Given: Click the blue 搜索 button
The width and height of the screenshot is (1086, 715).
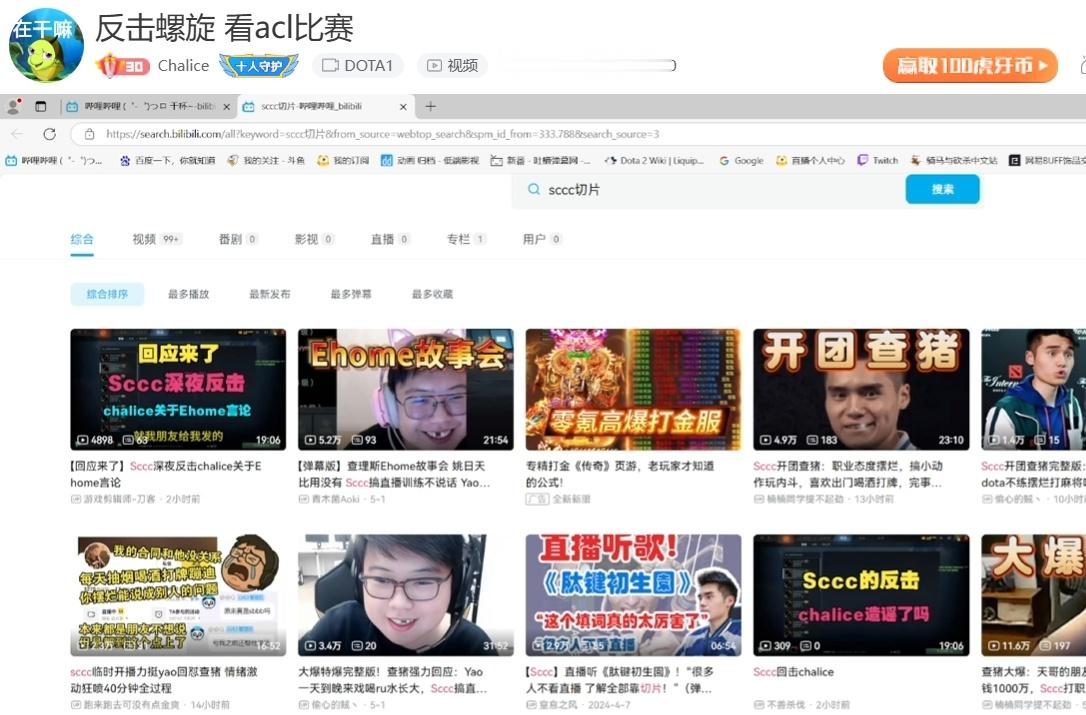Looking at the screenshot, I should (x=942, y=189).
